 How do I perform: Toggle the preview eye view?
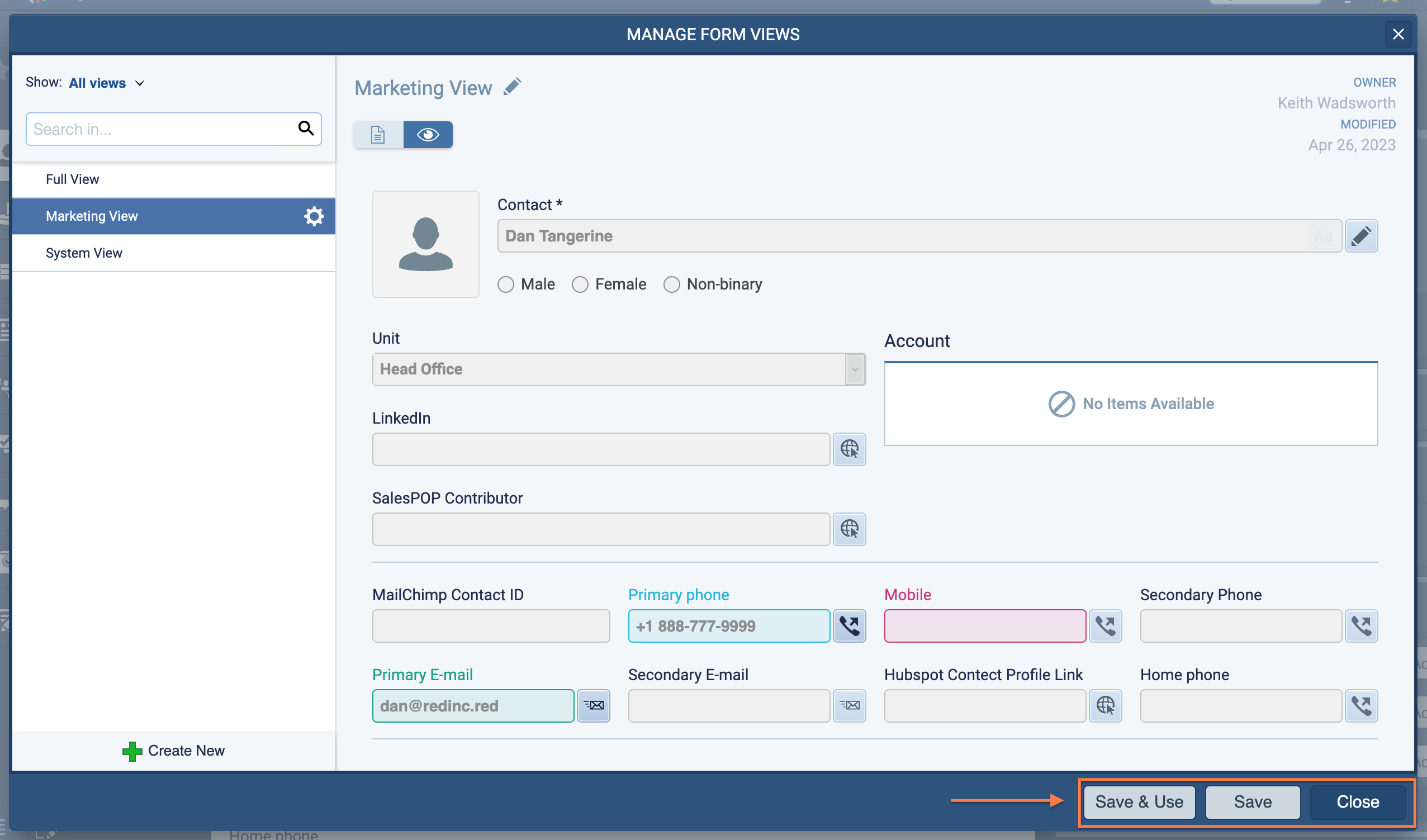(x=428, y=135)
